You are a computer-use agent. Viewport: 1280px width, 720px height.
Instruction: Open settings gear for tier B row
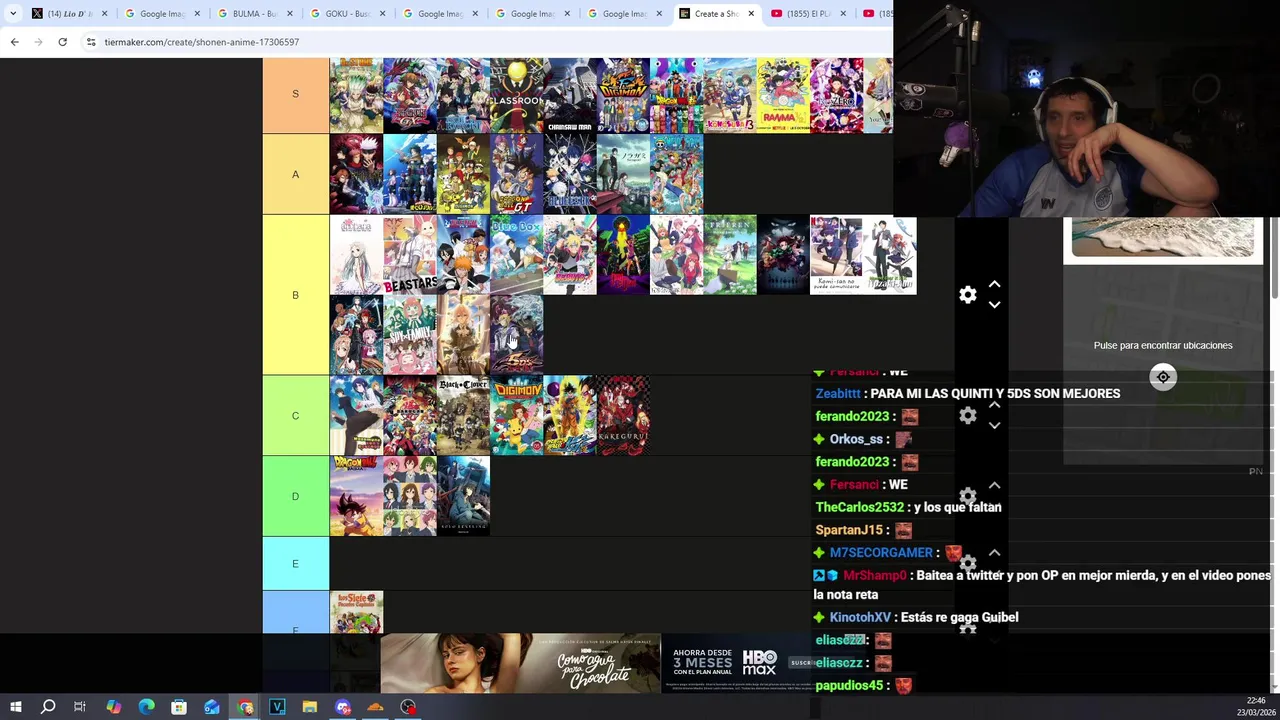pyautogui.click(x=967, y=295)
